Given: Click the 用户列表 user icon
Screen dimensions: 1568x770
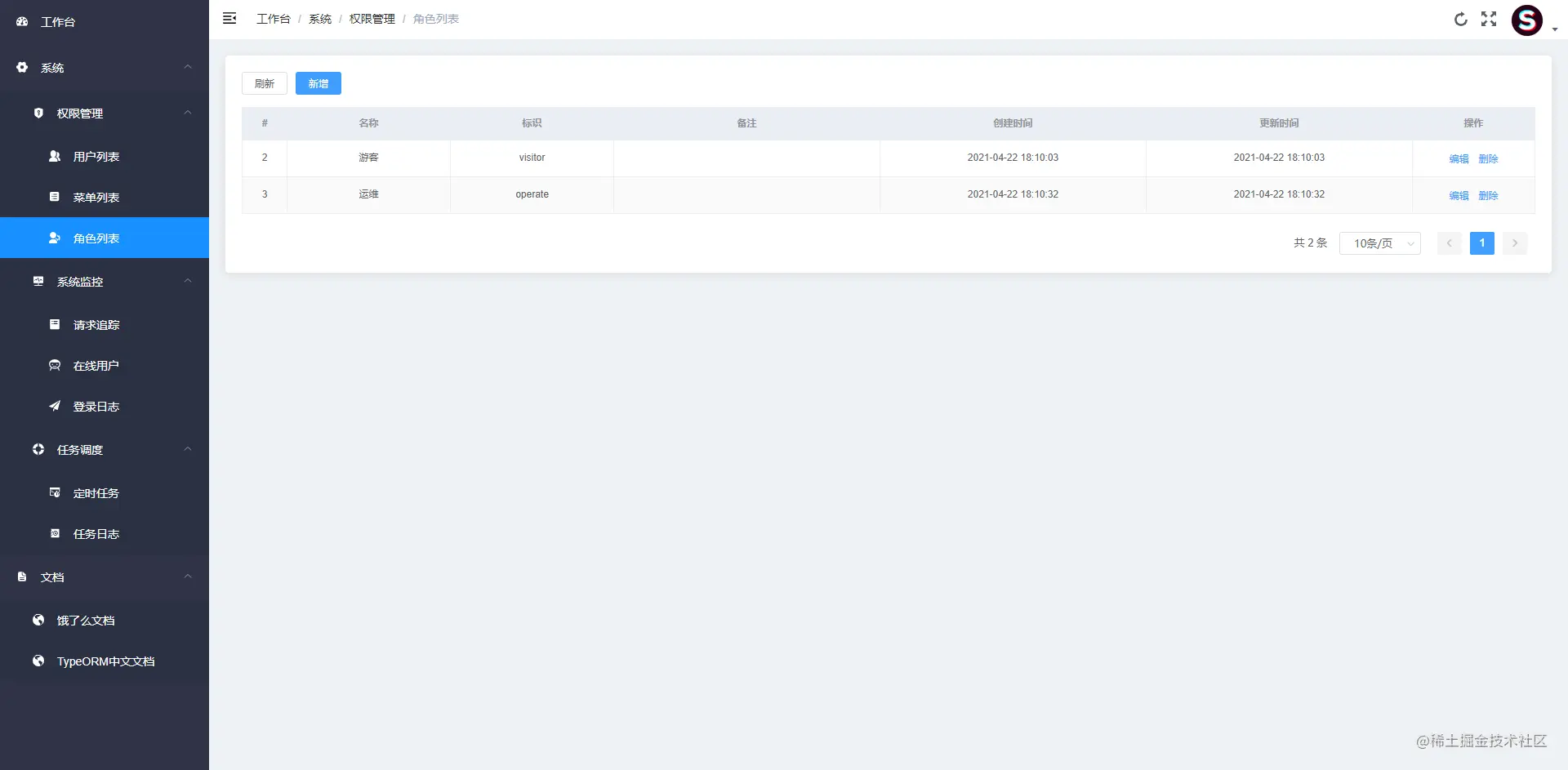Looking at the screenshot, I should tap(55, 156).
